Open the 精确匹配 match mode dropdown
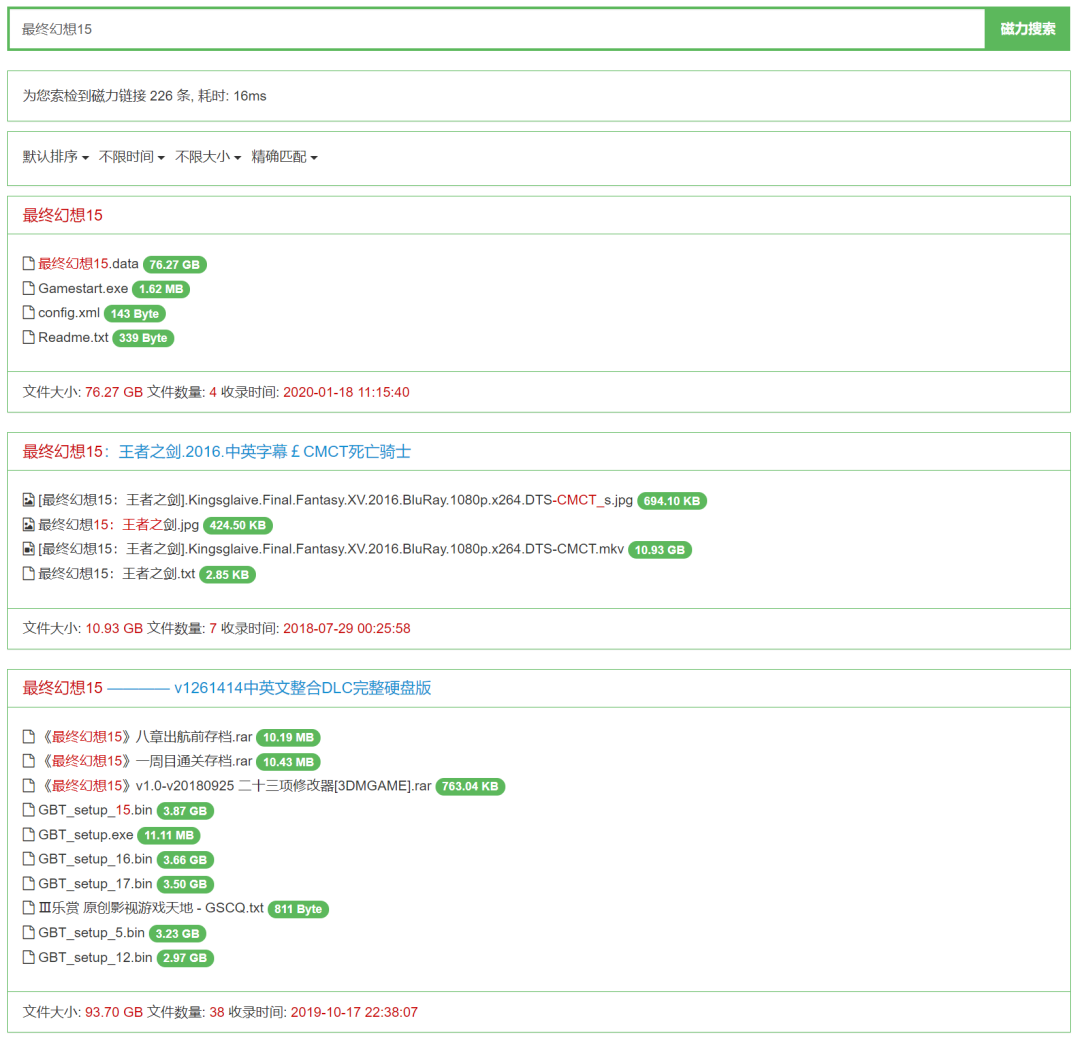Viewport: 1080px width, 1041px height. click(284, 157)
